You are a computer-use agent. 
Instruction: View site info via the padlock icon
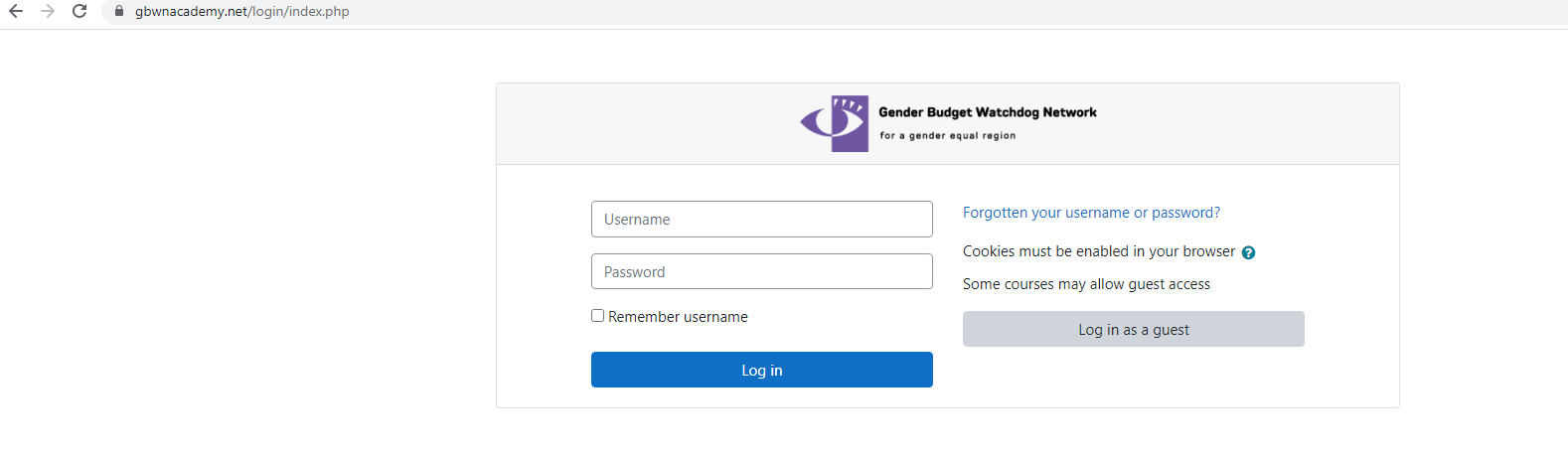(119, 12)
